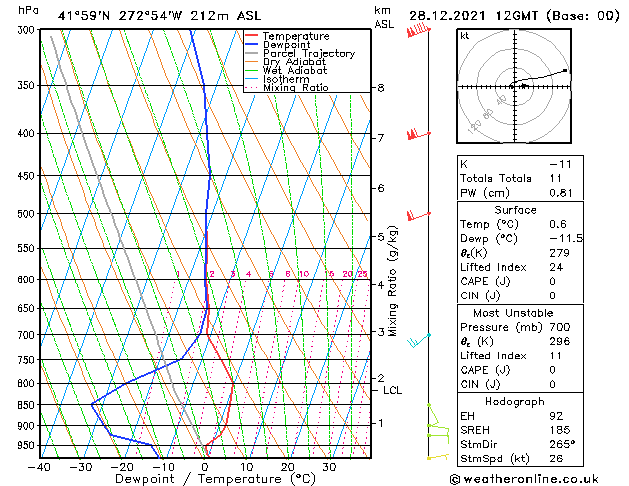Click the 'Most Unstable' section heading
This screenshot has width=629, height=486.
pyautogui.click(x=513, y=313)
